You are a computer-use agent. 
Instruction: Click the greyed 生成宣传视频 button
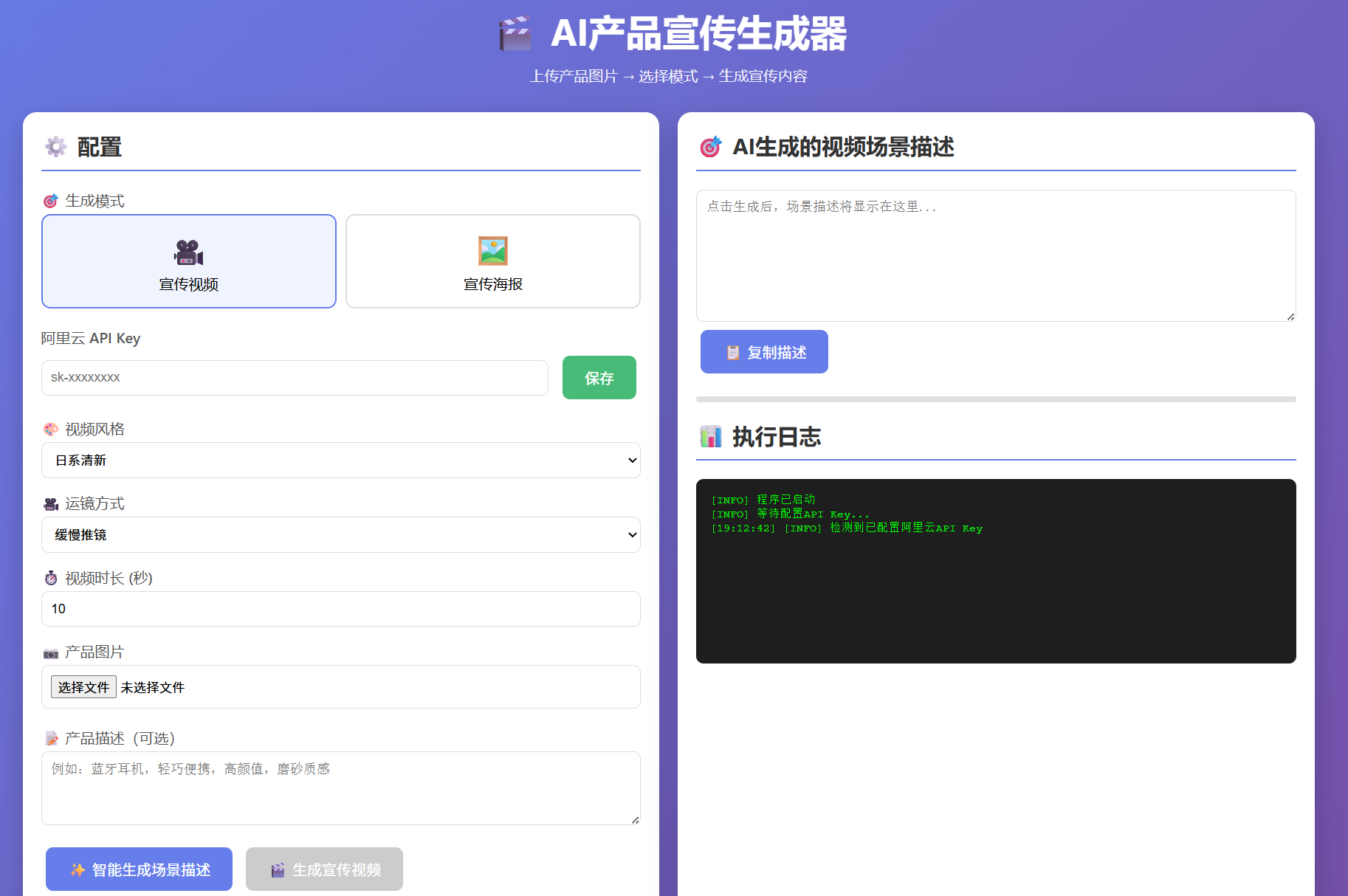325,869
